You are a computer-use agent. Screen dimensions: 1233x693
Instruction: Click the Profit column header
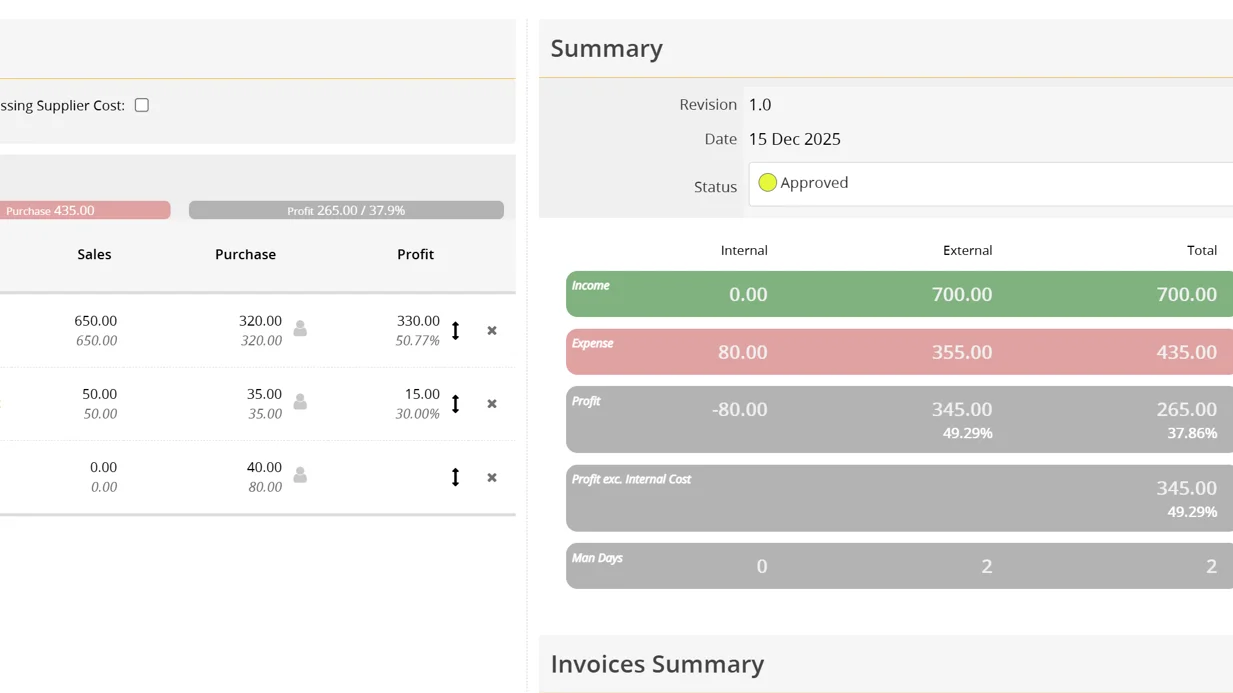coord(415,254)
